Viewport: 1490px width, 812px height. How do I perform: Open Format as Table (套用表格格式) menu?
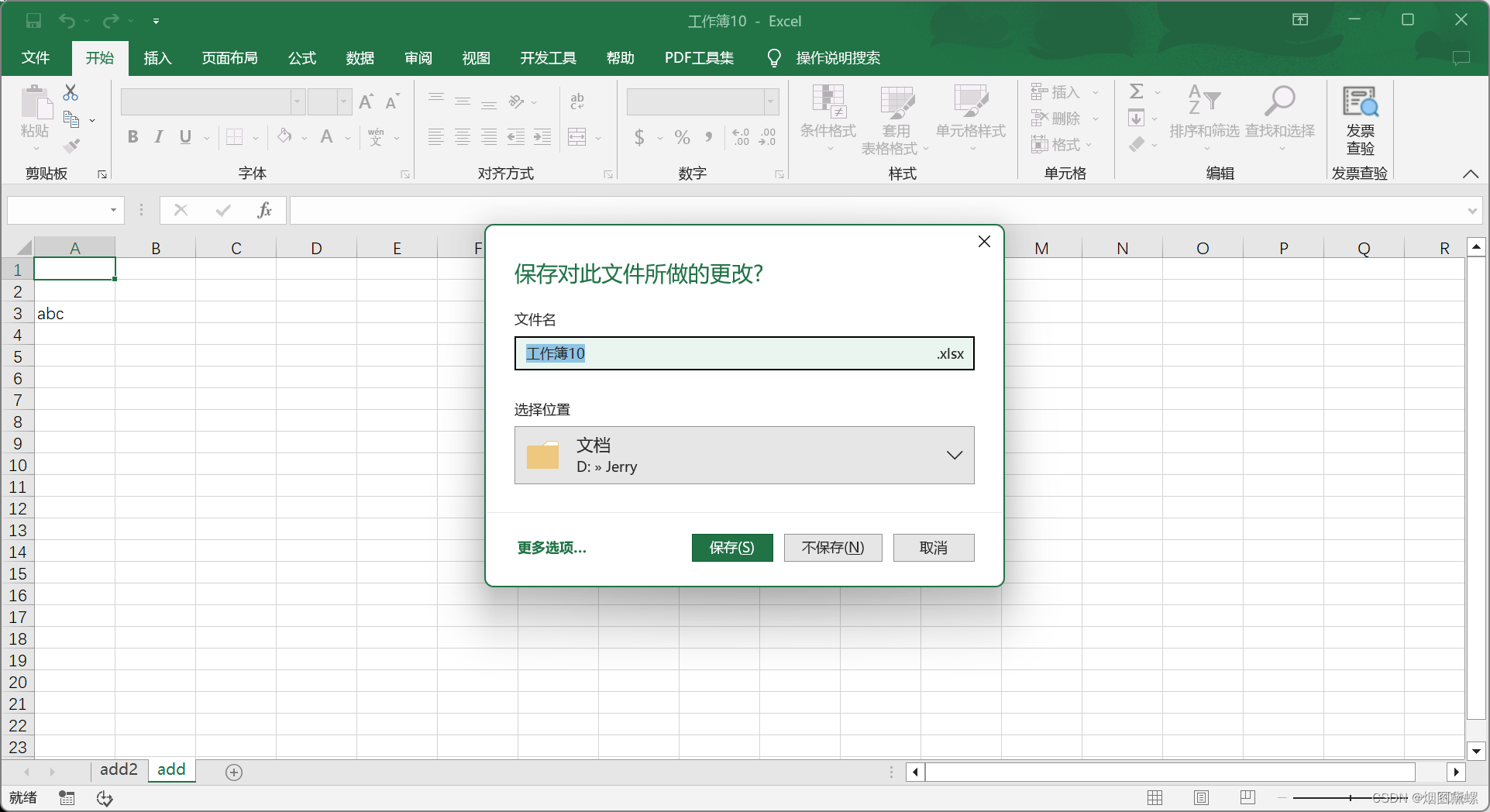tap(896, 120)
